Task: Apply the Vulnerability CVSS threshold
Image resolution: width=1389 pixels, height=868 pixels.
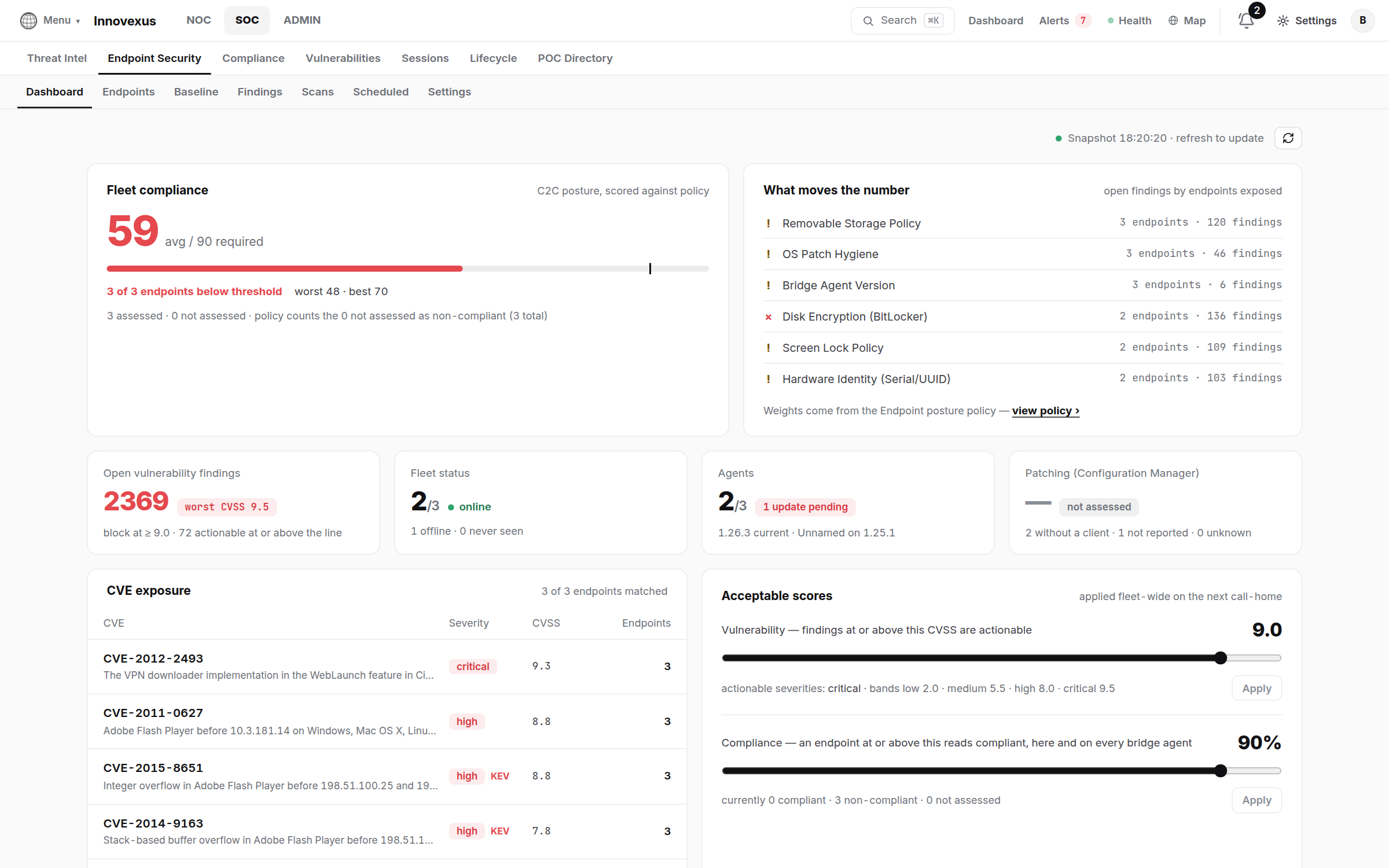Action: click(x=1256, y=689)
